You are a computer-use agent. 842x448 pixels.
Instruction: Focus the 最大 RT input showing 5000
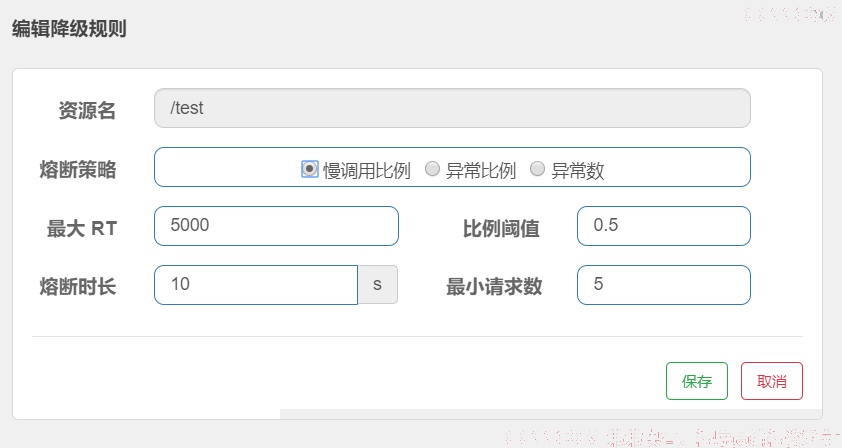tap(276, 226)
